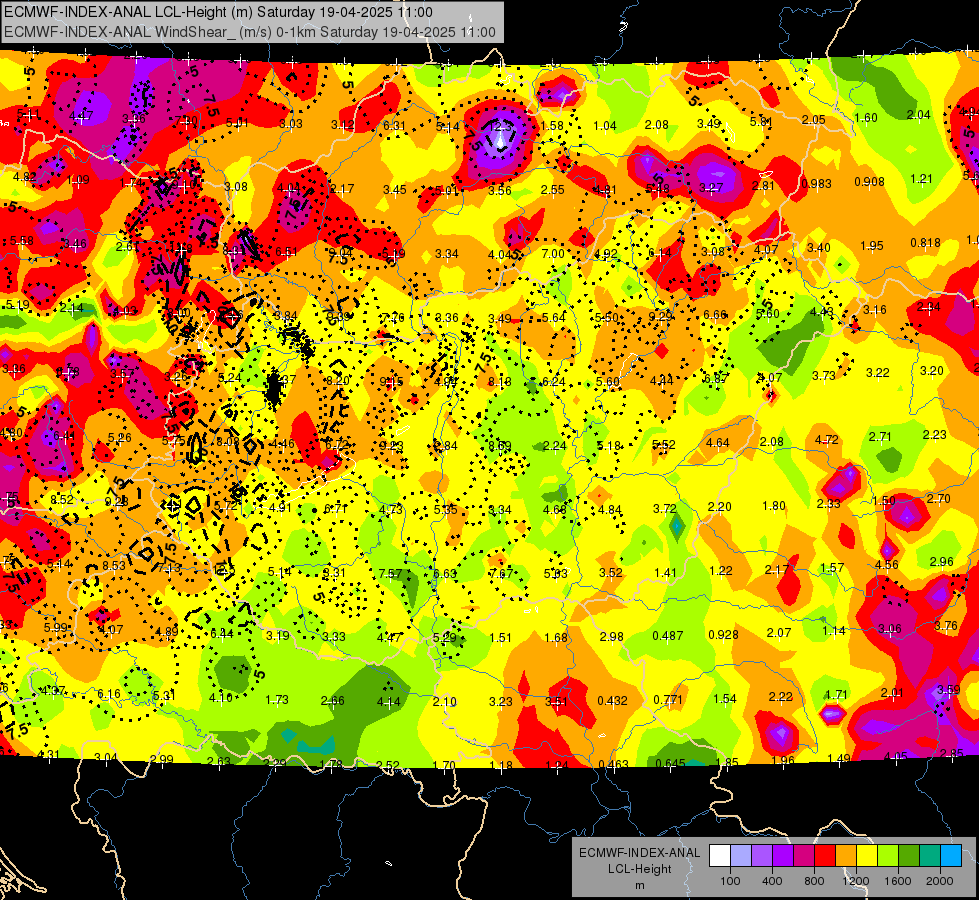Click the legend tick value 800
Viewport: 979px width, 900px height.
coord(814,881)
